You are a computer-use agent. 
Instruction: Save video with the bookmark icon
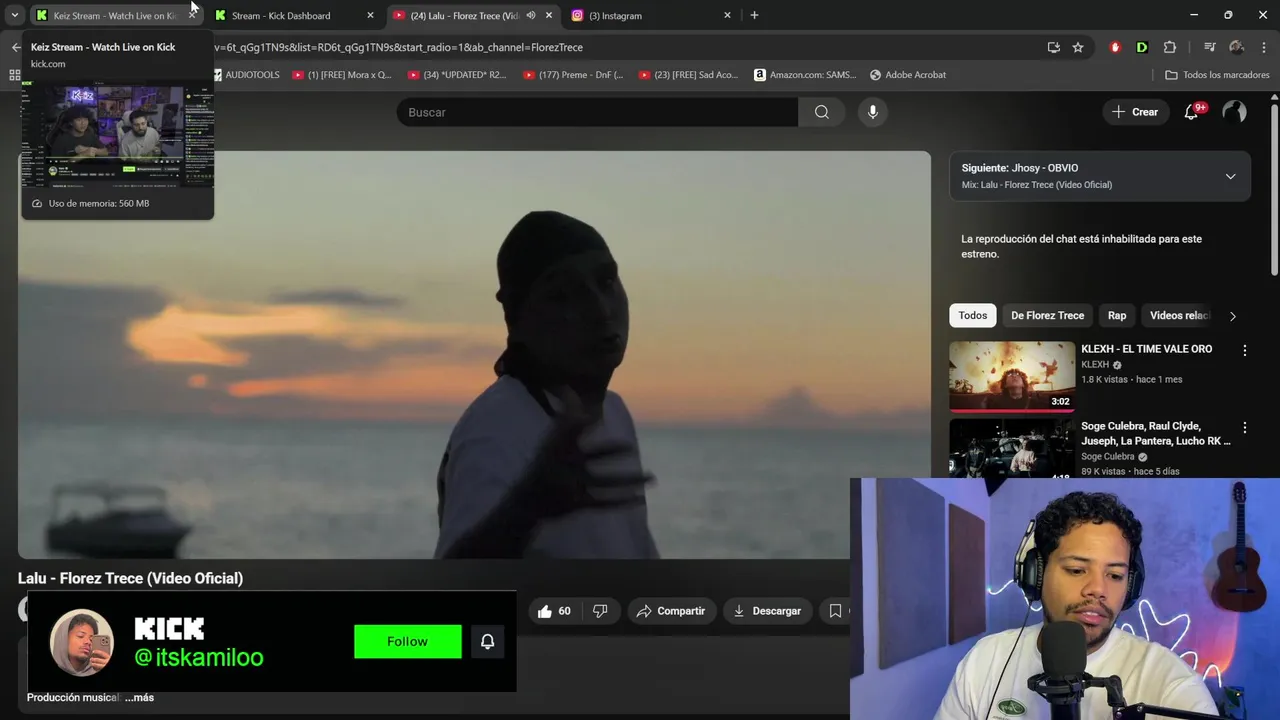(x=835, y=611)
